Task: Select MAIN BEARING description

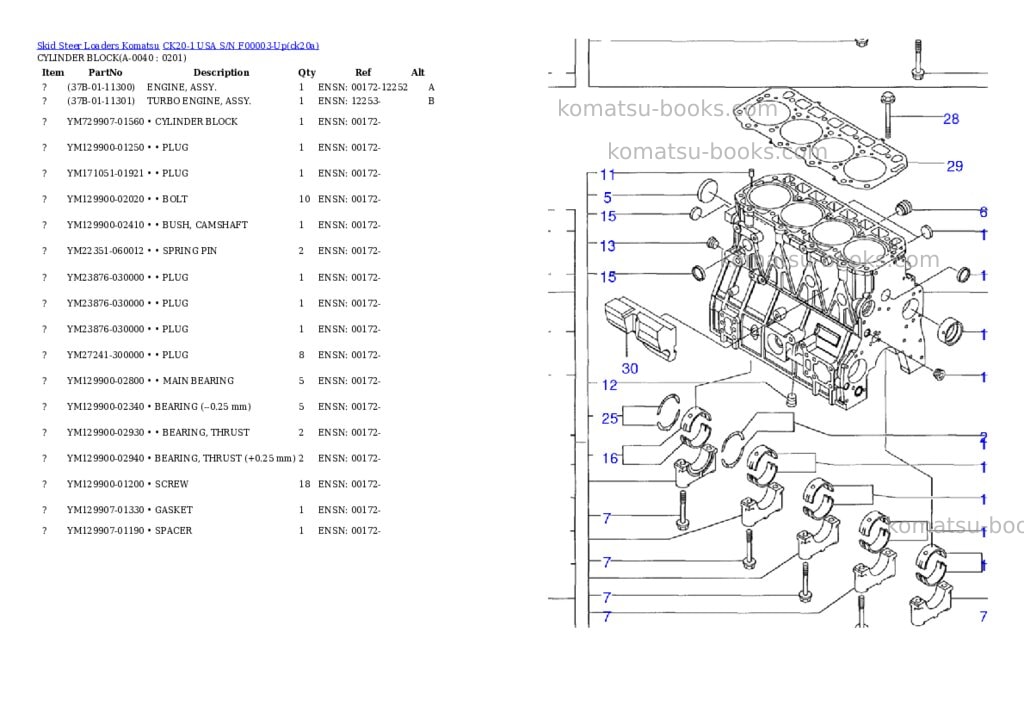Action: (x=198, y=381)
